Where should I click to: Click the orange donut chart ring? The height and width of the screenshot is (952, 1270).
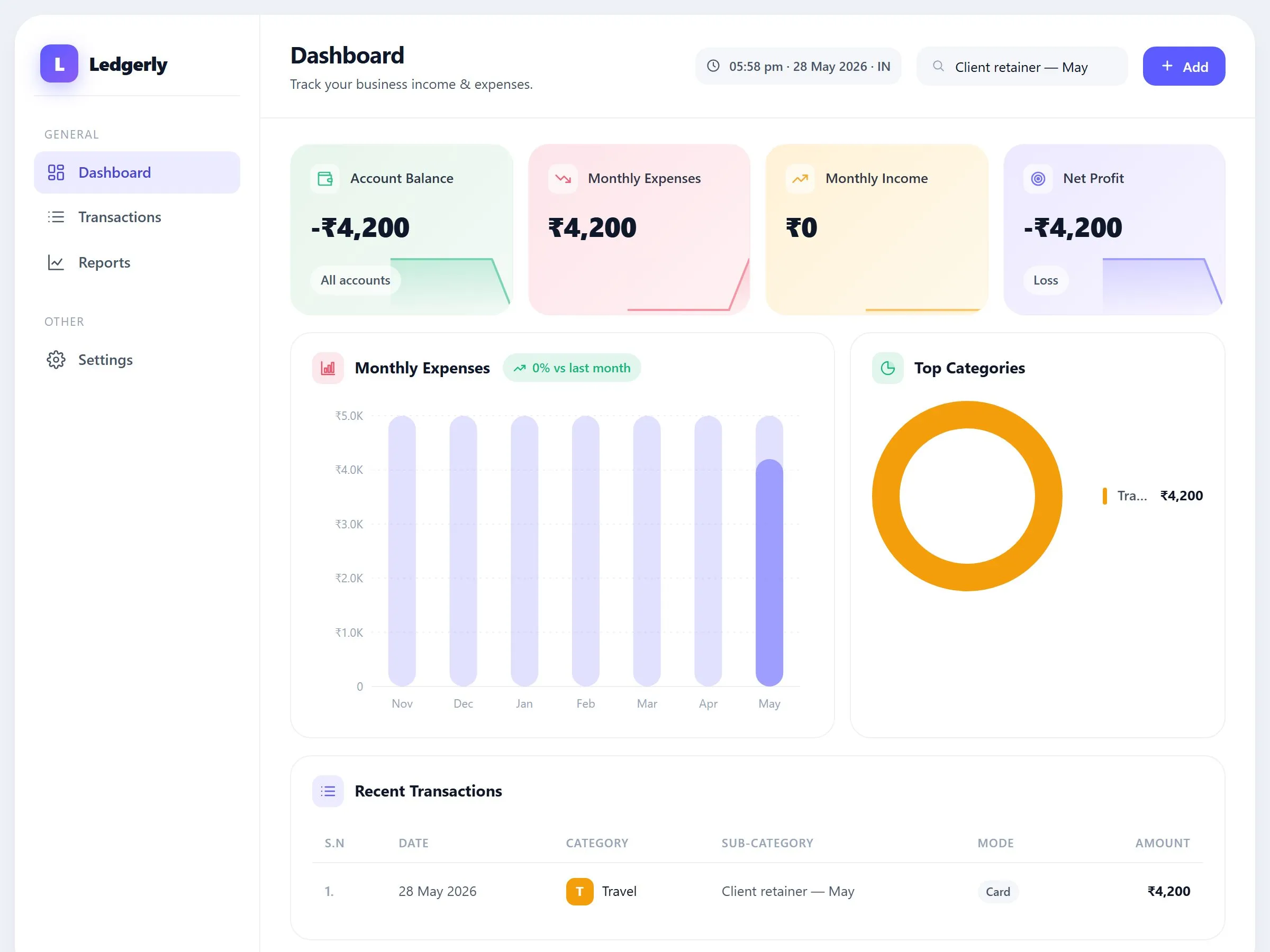pyautogui.click(x=886, y=497)
